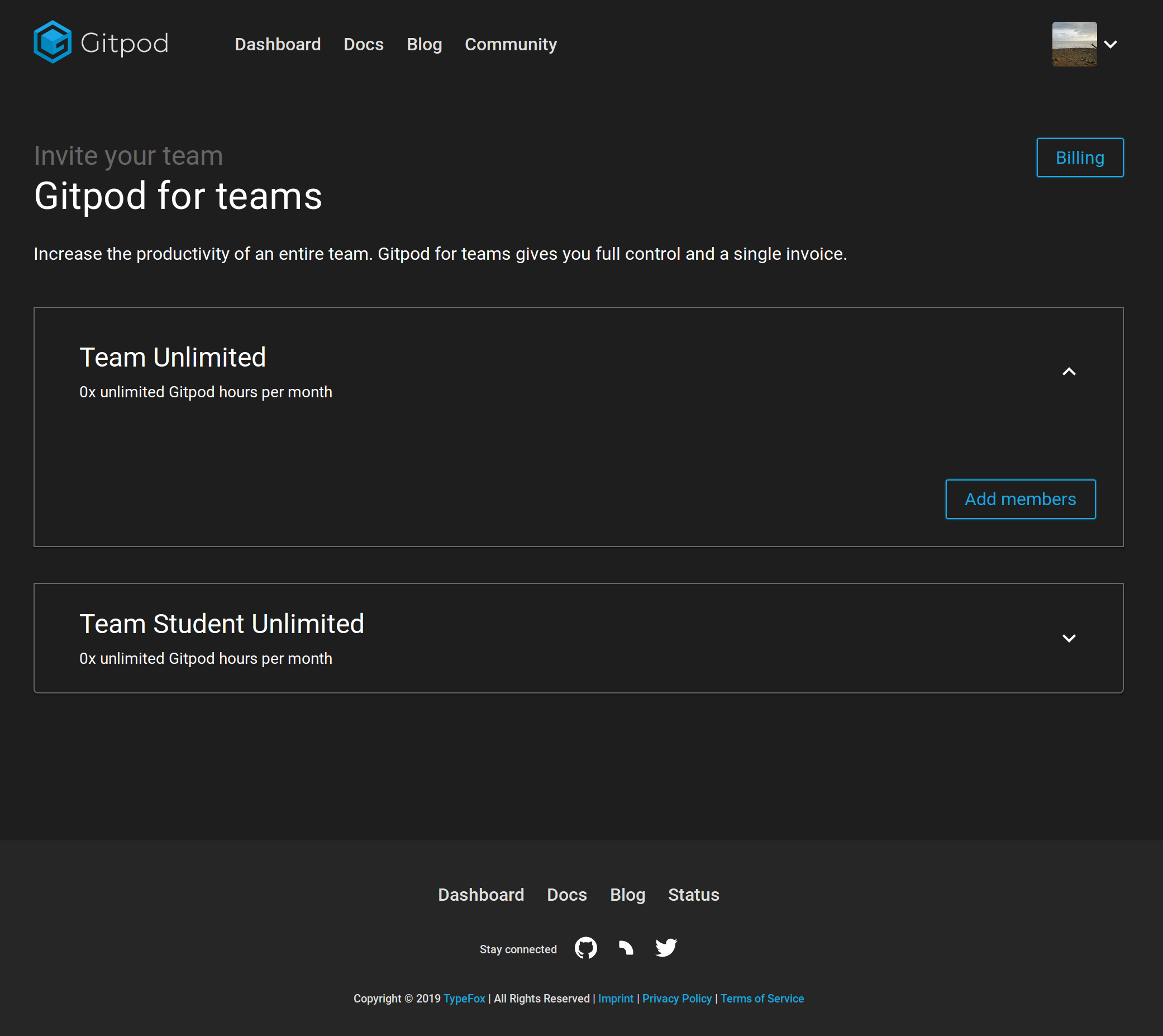Click Add members for Team Unlimited
This screenshot has height=1036, width=1163.
pos(1020,498)
